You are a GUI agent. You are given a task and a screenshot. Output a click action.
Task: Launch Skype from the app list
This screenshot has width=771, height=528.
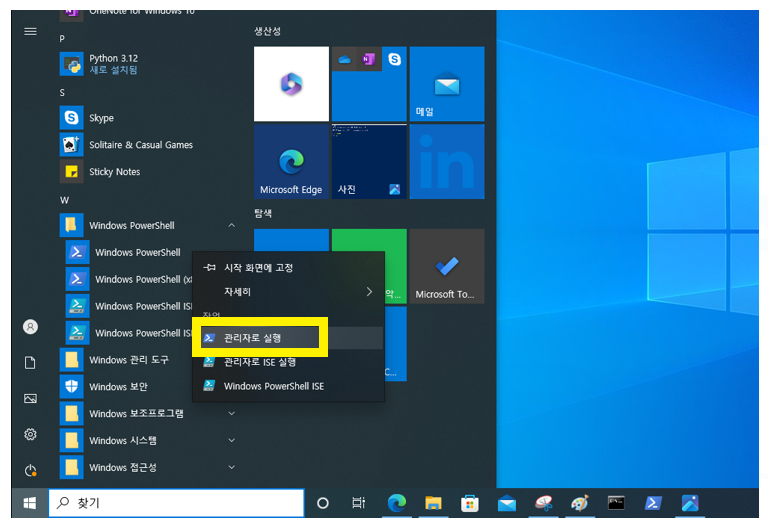click(101, 118)
